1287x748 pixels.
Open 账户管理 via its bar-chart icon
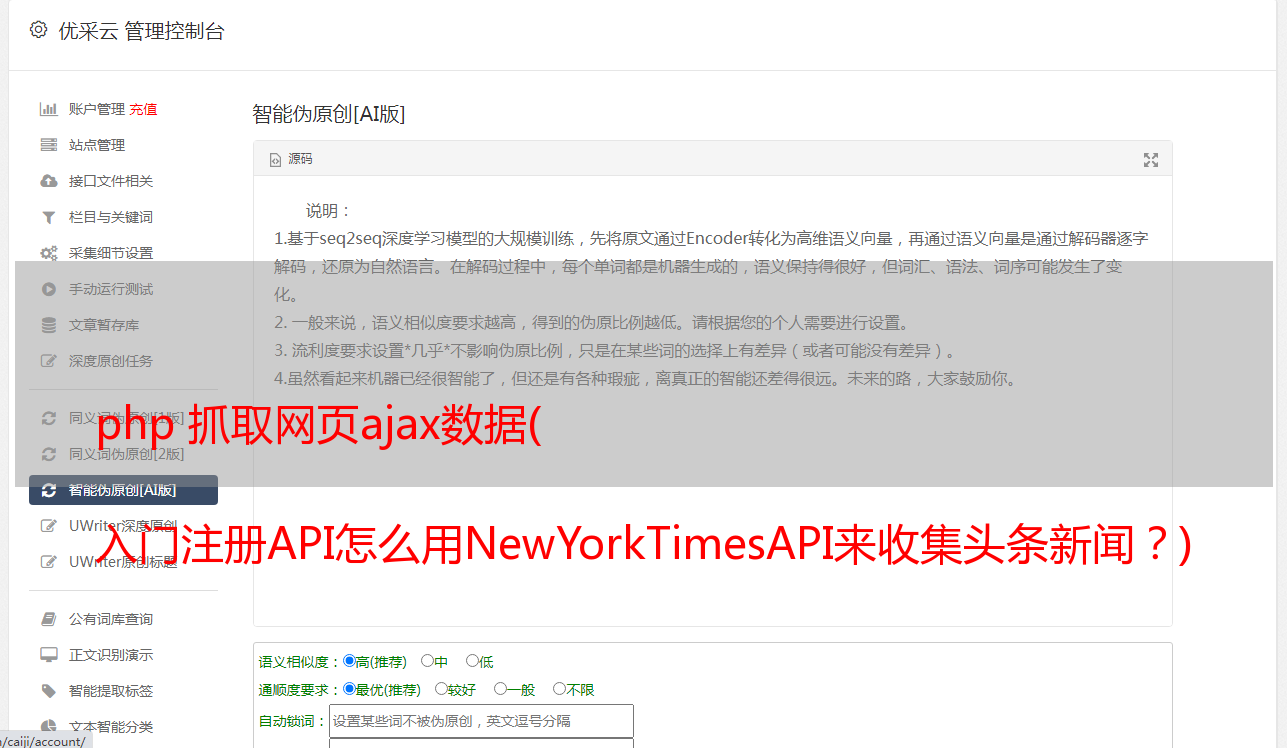tap(48, 109)
